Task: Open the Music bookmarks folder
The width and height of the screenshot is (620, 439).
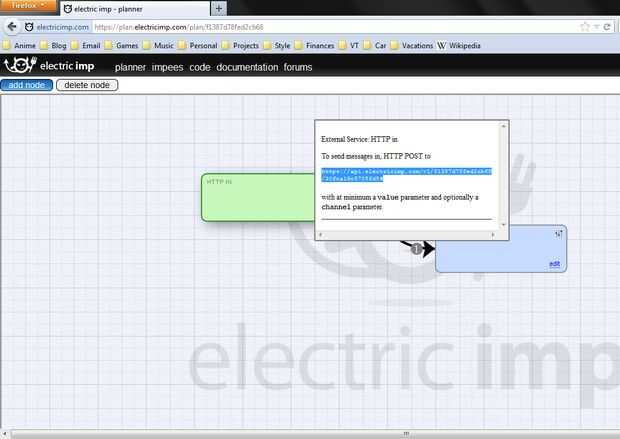Action: (x=159, y=45)
